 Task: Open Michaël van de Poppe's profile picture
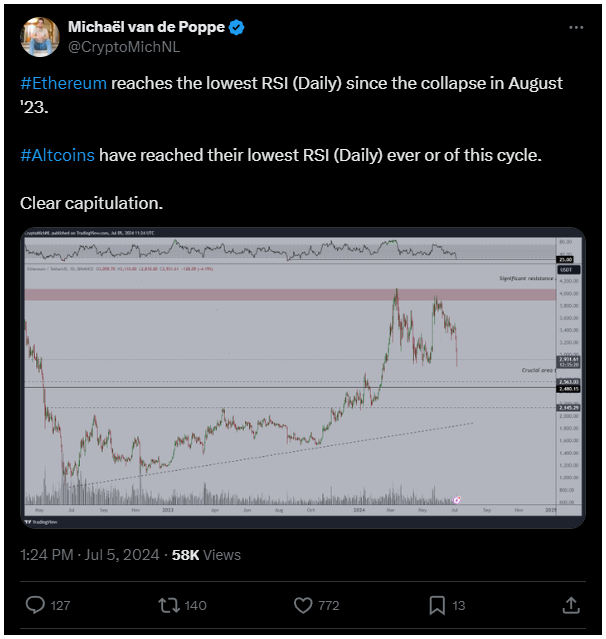point(38,37)
